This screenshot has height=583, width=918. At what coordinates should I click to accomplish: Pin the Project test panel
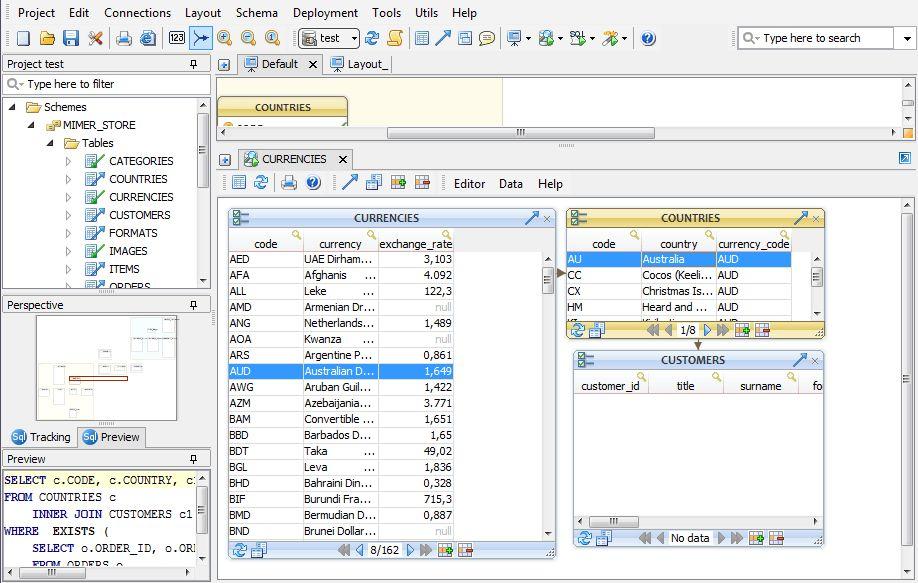tap(194, 64)
